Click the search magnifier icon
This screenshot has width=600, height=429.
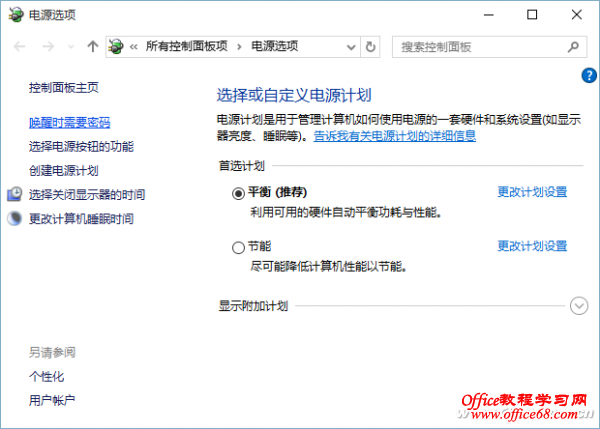pyautogui.click(x=573, y=47)
